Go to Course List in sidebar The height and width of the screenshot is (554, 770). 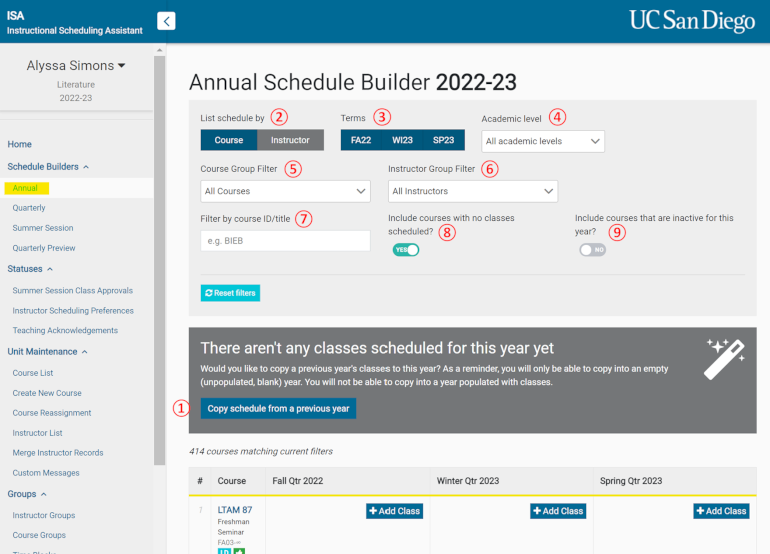point(32,373)
